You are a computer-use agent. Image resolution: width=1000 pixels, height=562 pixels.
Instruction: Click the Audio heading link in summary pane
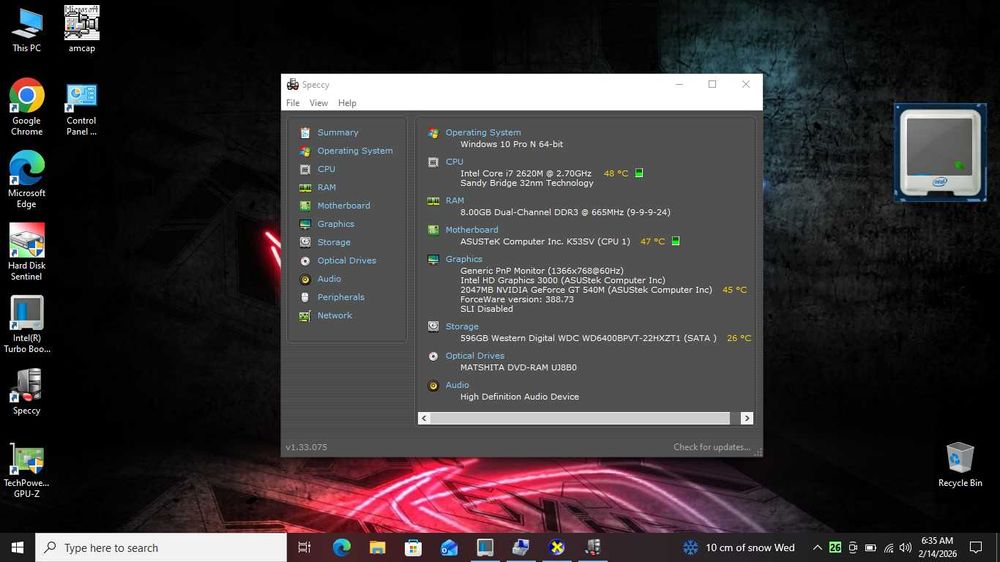(x=457, y=385)
